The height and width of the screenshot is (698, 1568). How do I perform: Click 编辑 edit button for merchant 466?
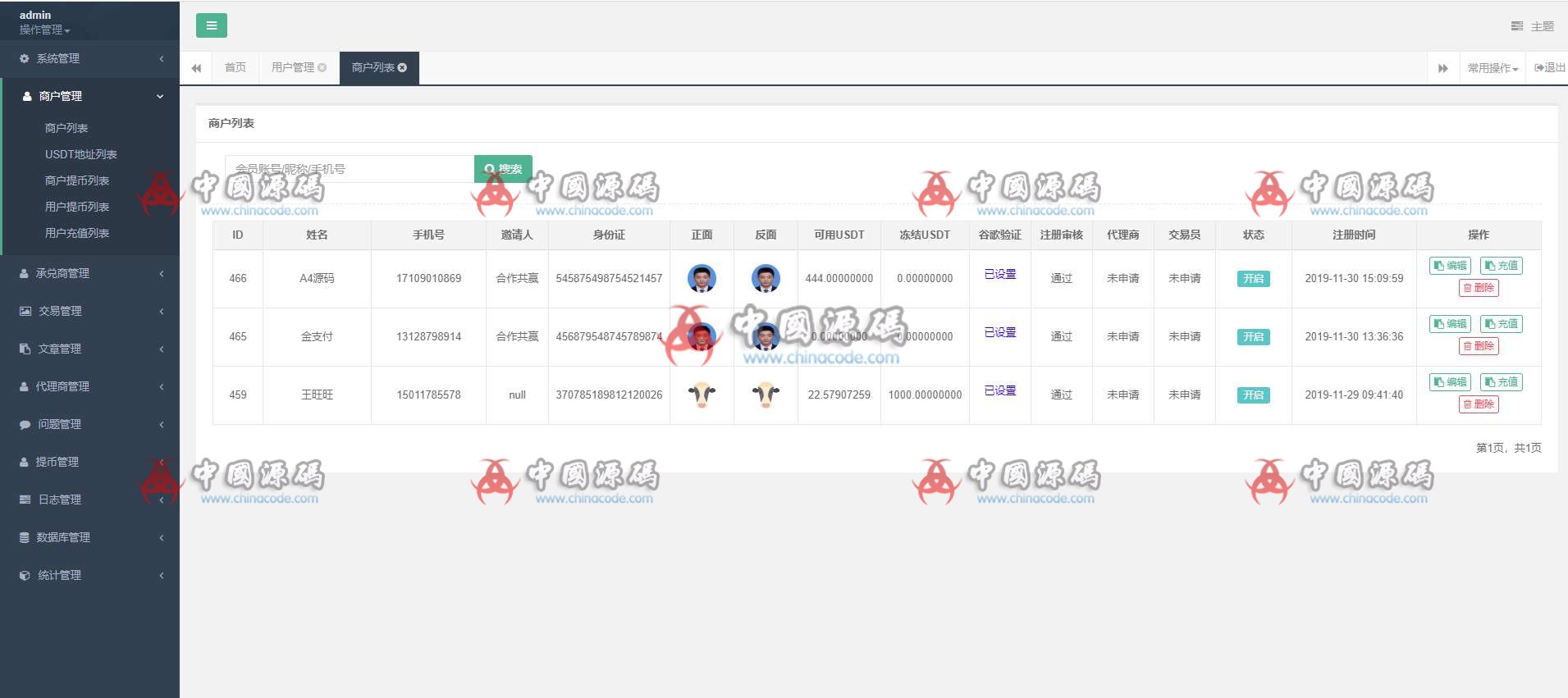click(1450, 266)
